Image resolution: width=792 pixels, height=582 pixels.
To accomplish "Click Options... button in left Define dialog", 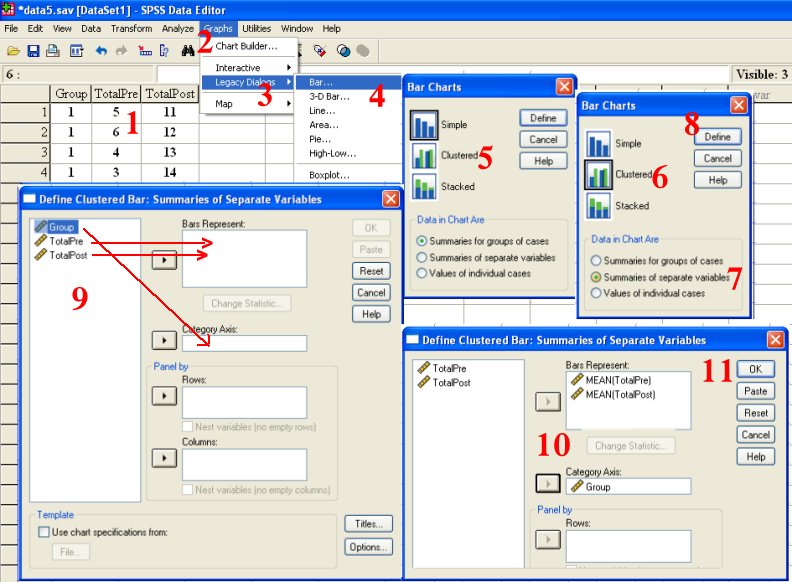I will tap(369, 547).
